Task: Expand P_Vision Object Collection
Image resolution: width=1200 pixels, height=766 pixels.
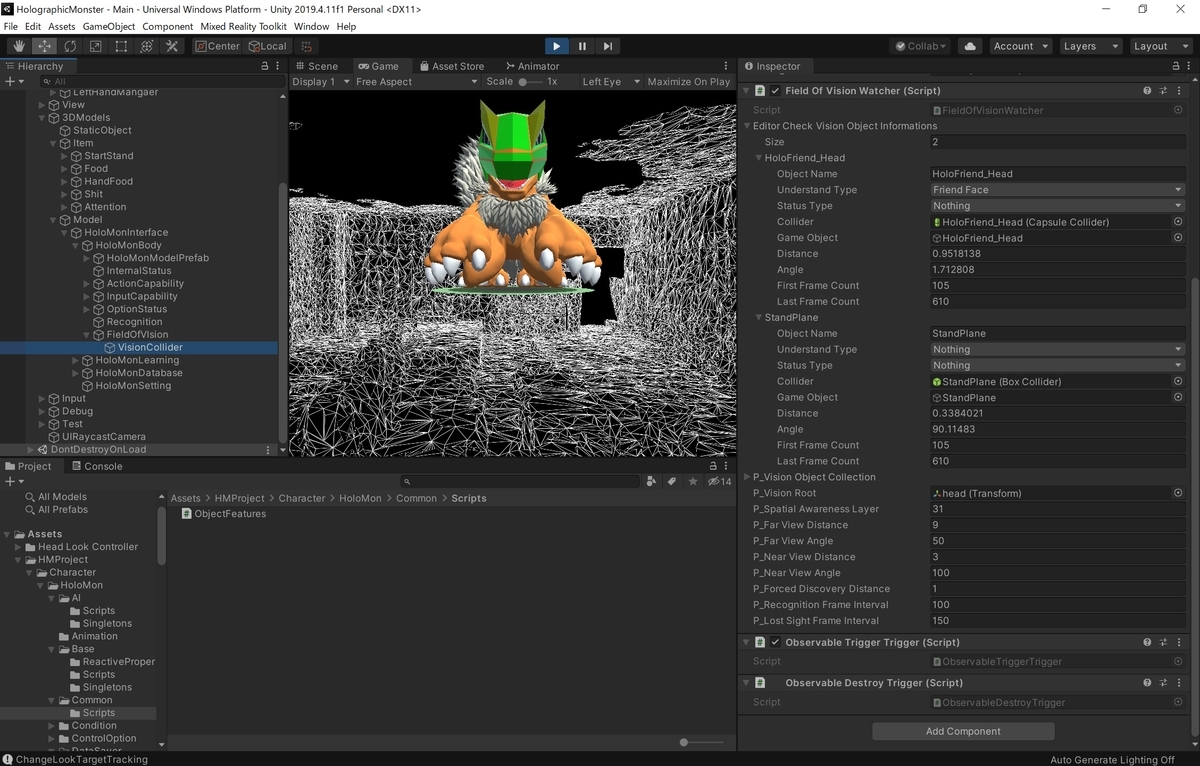Action: 747,477
